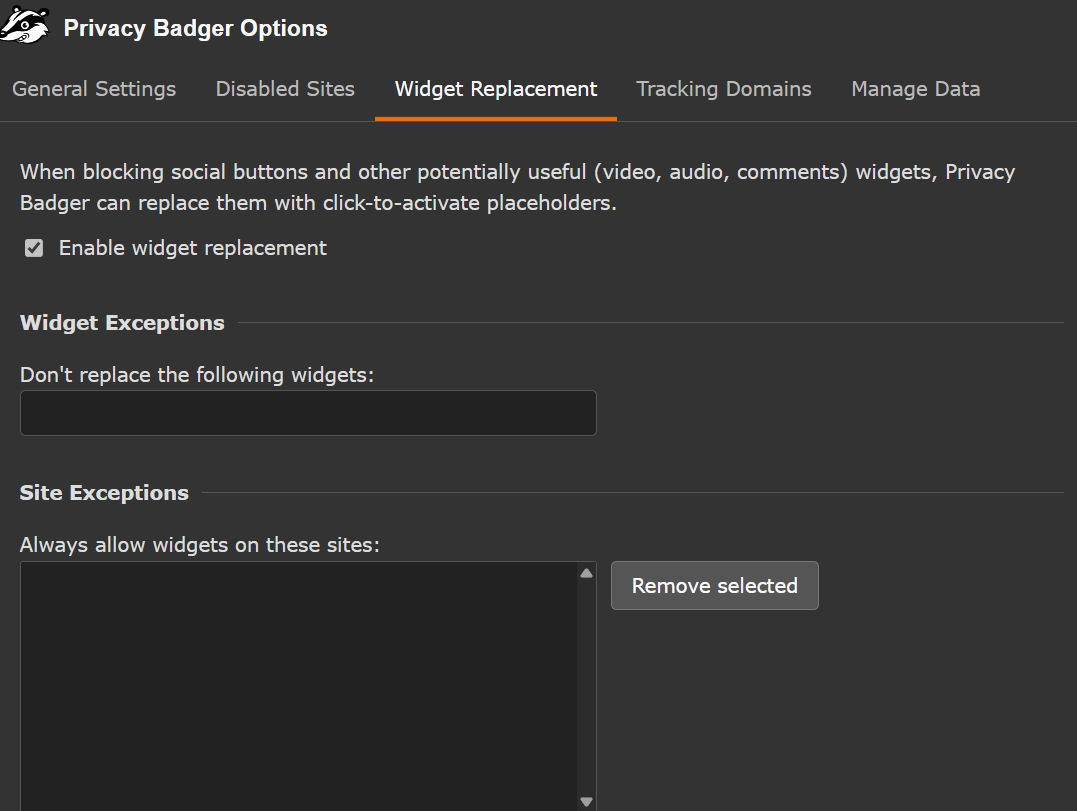Click the "Always allow widgets on these sites:" label
This screenshot has width=1077, height=811.
(x=200, y=545)
